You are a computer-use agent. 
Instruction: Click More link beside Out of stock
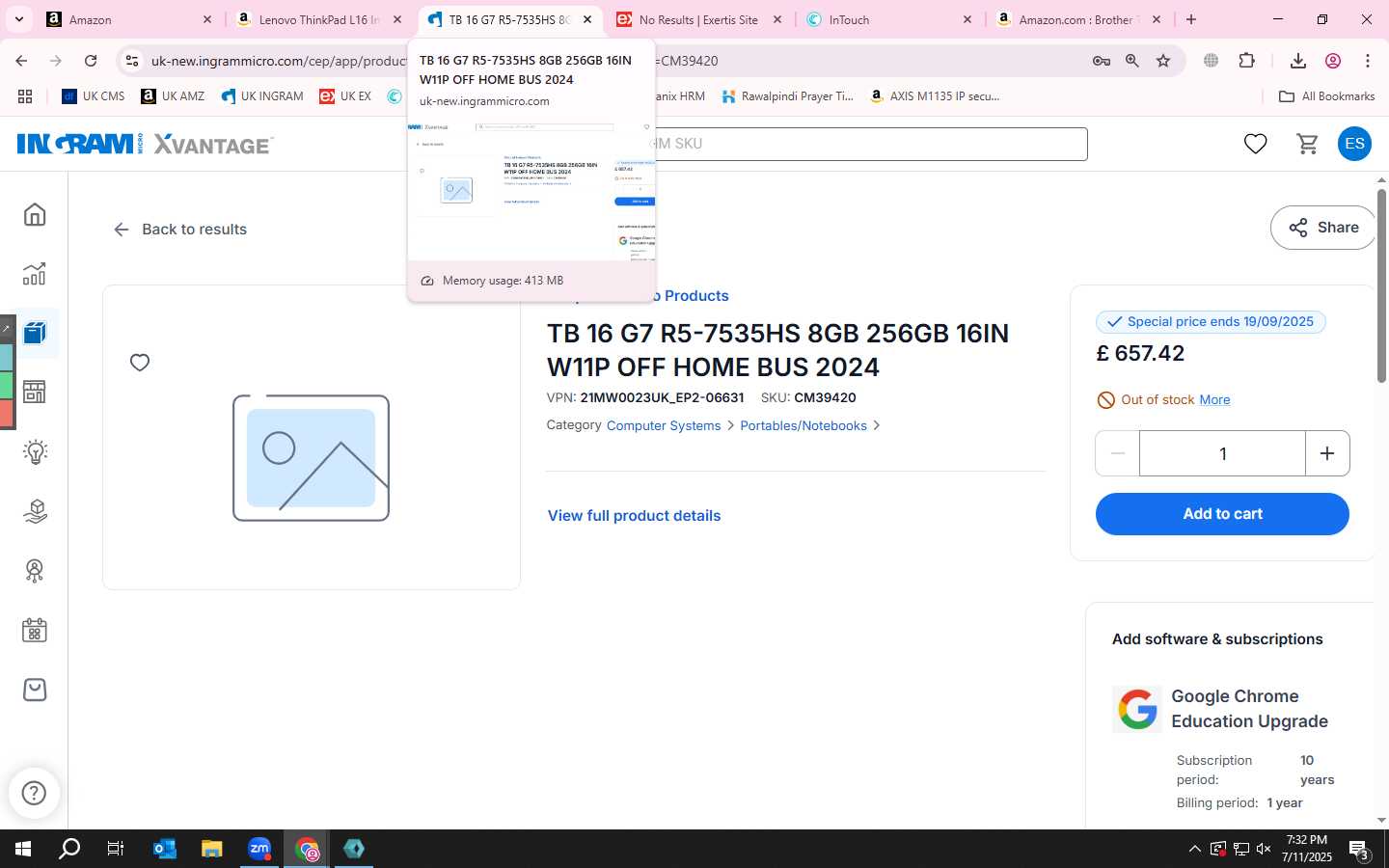[1214, 399]
